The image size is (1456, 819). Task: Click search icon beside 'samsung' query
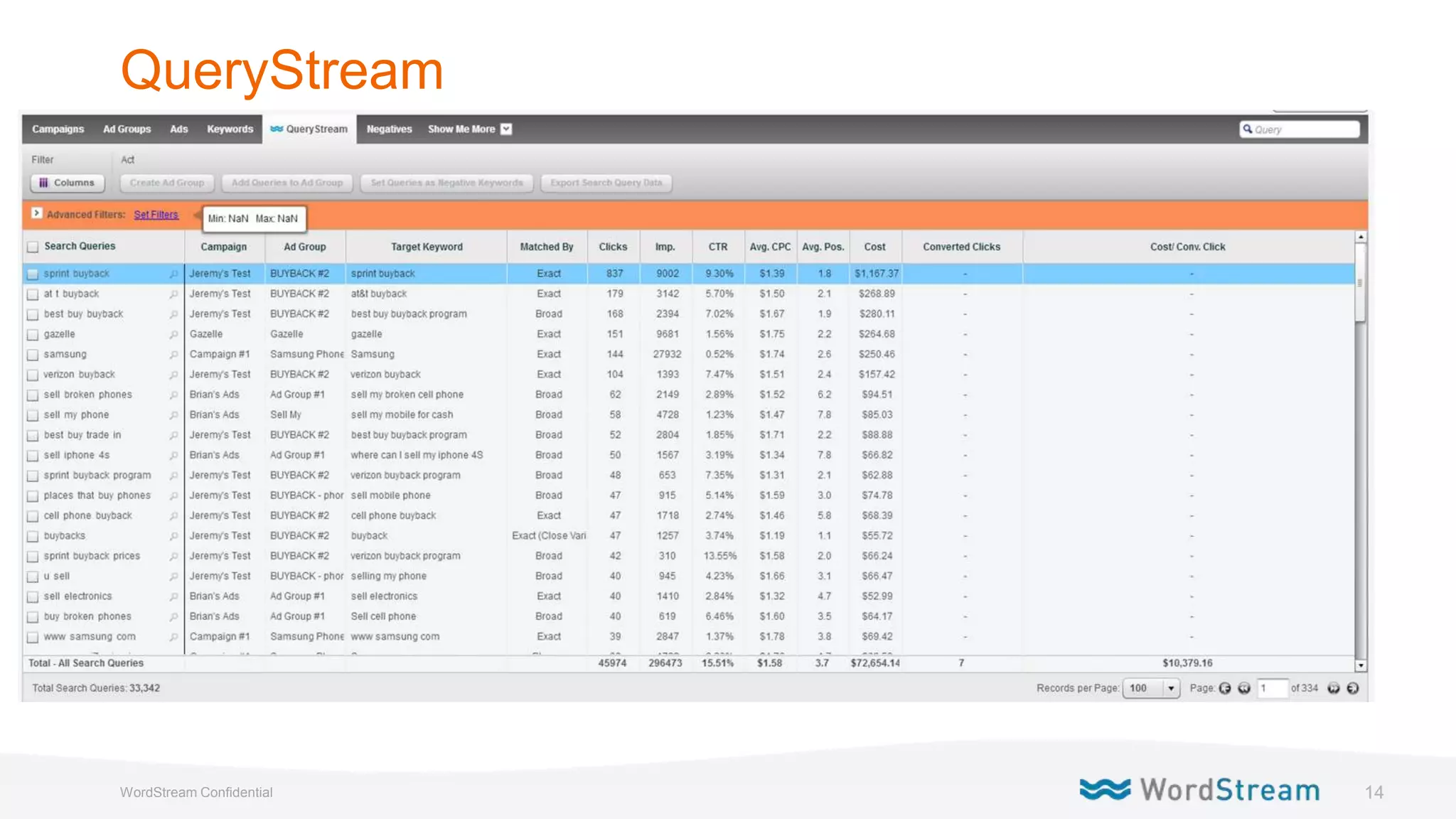click(173, 354)
